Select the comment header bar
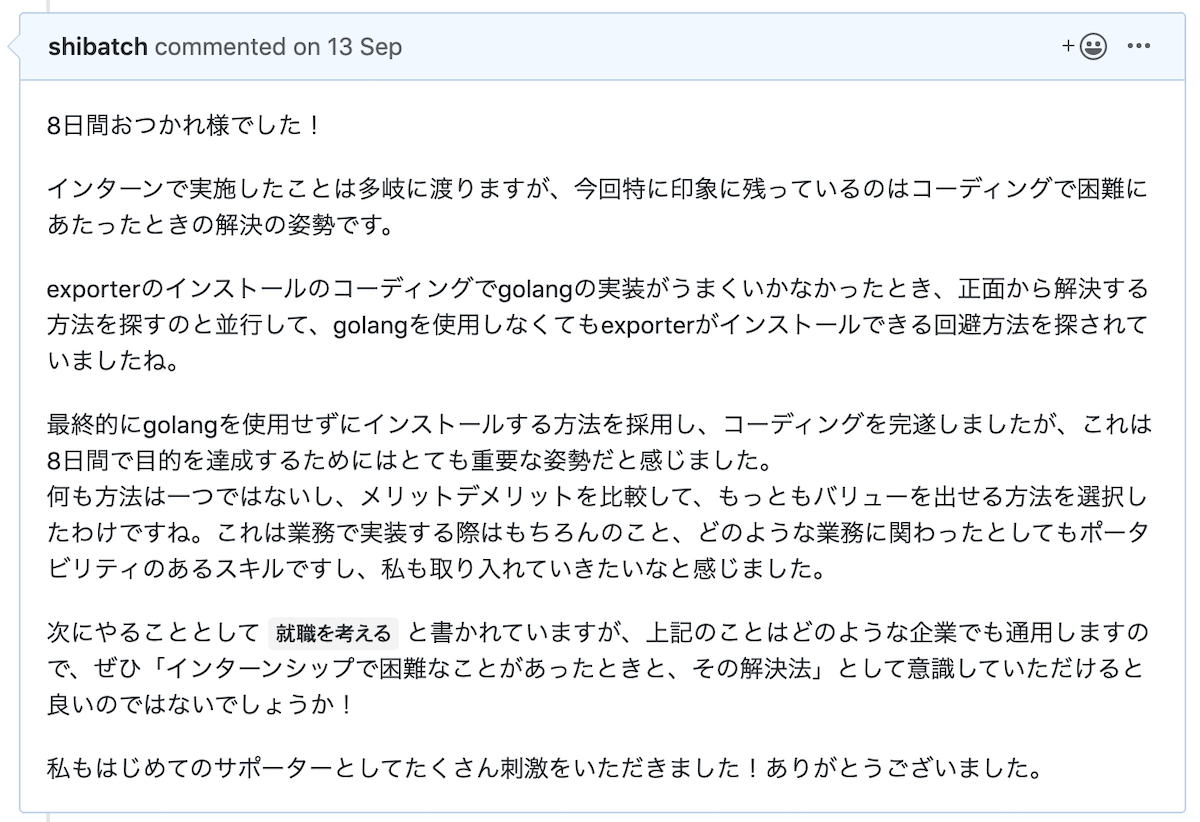1200x822 pixels. click(600, 46)
